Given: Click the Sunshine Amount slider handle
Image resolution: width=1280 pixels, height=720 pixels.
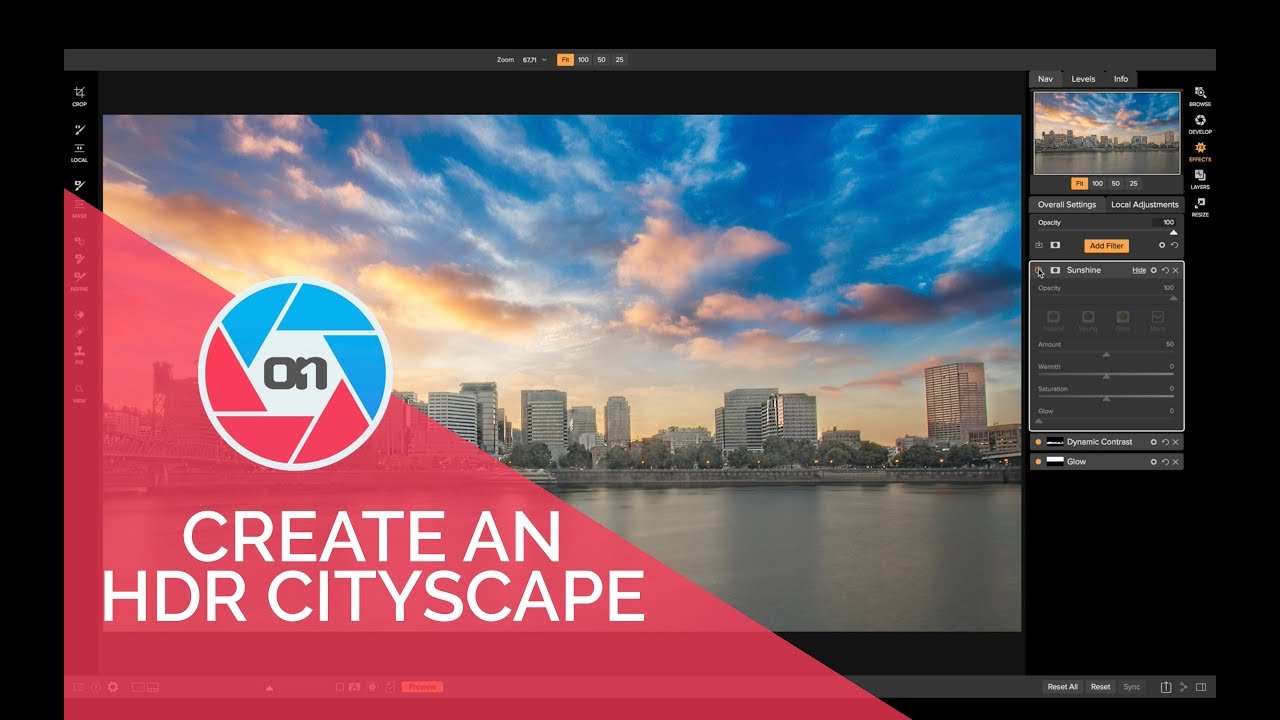Looking at the screenshot, I should [x=1106, y=354].
